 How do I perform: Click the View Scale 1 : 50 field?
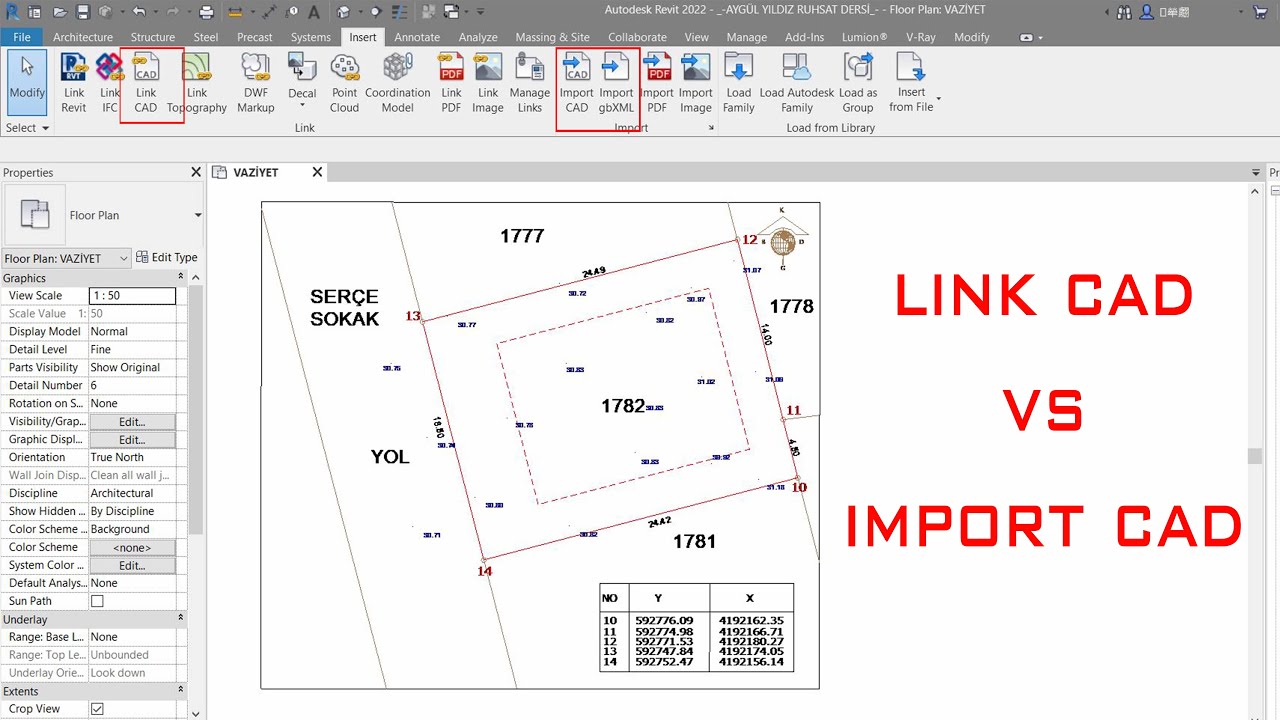click(x=132, y=296)
